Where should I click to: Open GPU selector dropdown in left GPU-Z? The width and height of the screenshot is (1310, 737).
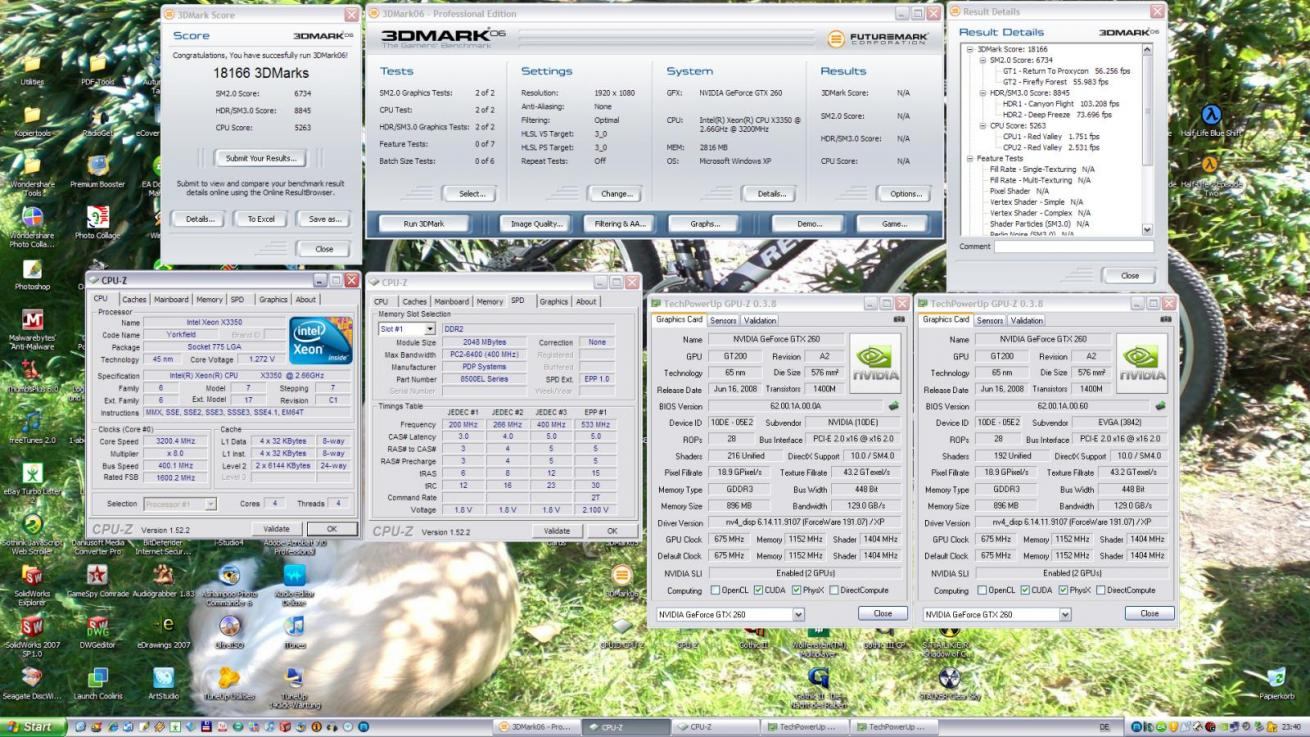[730, 614]
